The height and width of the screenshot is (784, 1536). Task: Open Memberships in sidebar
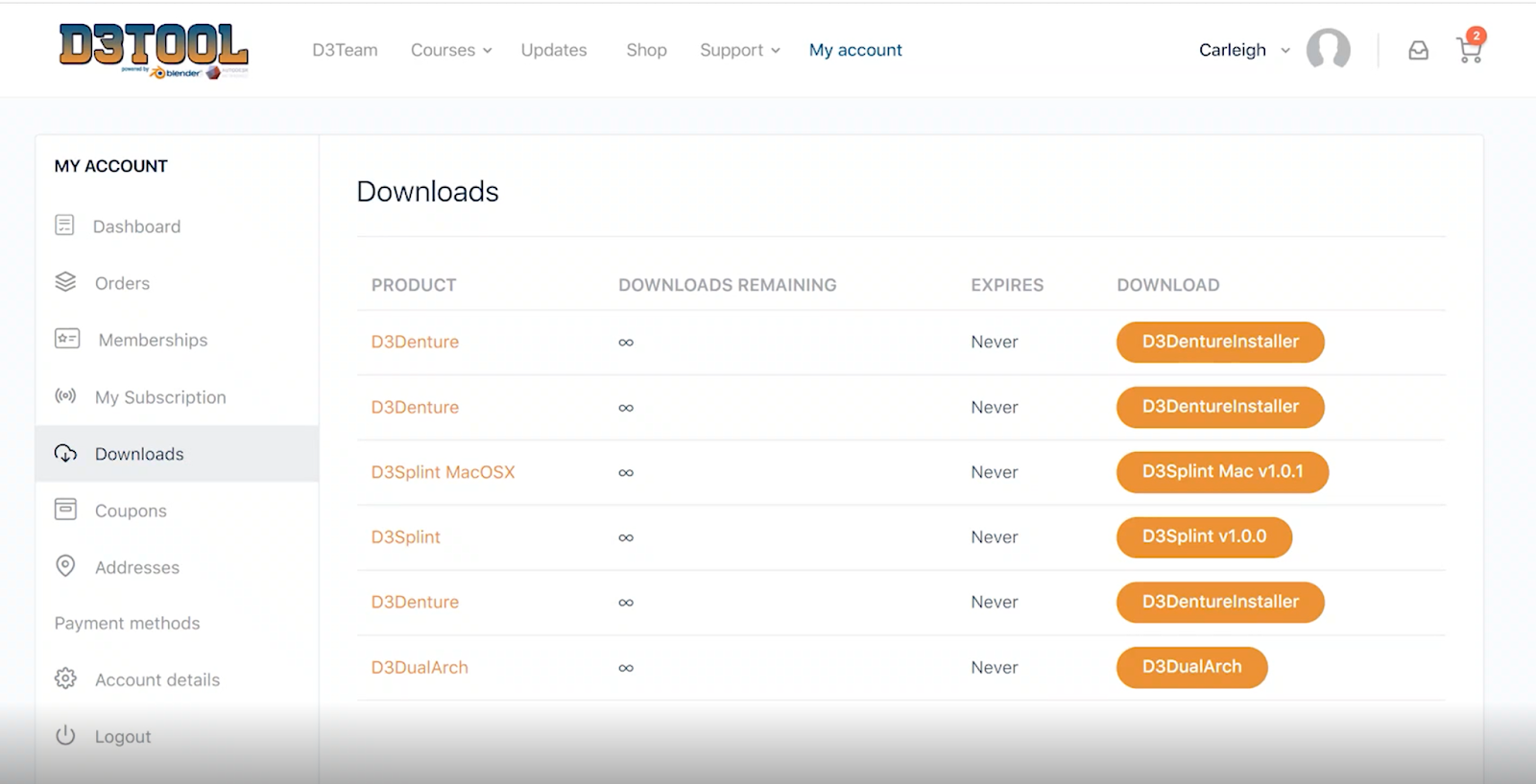click(153, 340)
